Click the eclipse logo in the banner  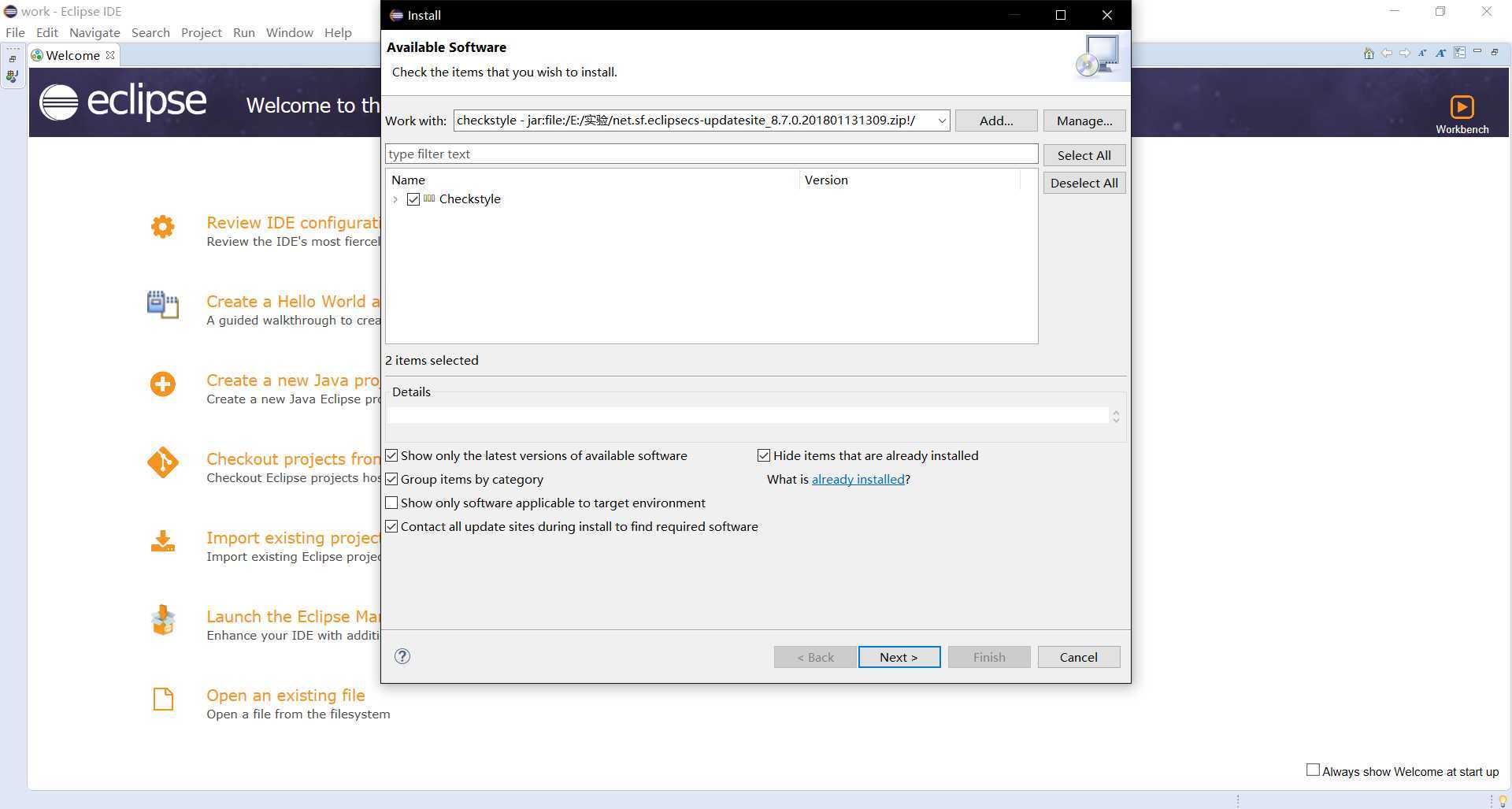123,102
